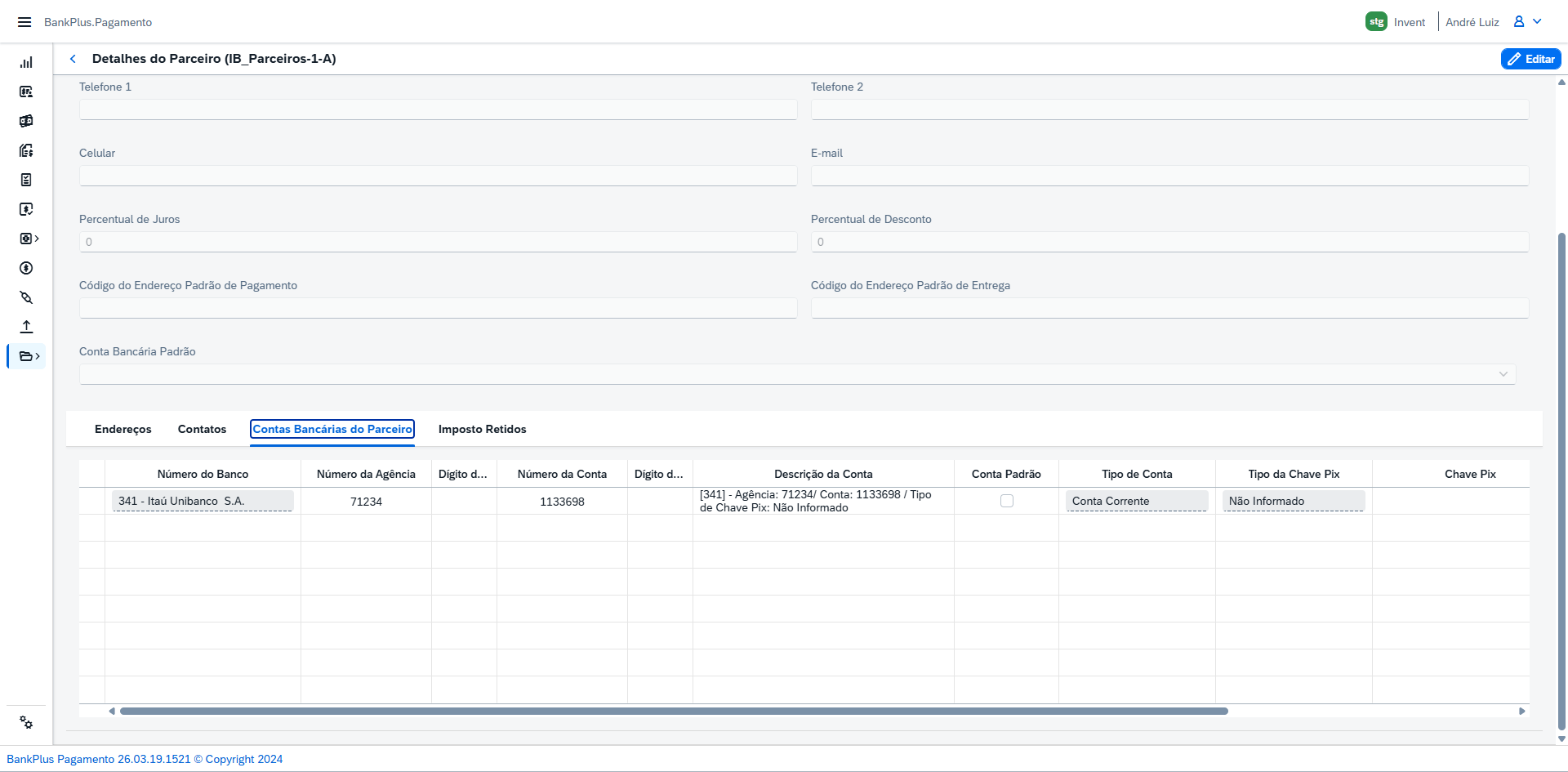The image size is (1568, 772).
Task: Click the E-mail input field
Action: (x=1170, y=175)
